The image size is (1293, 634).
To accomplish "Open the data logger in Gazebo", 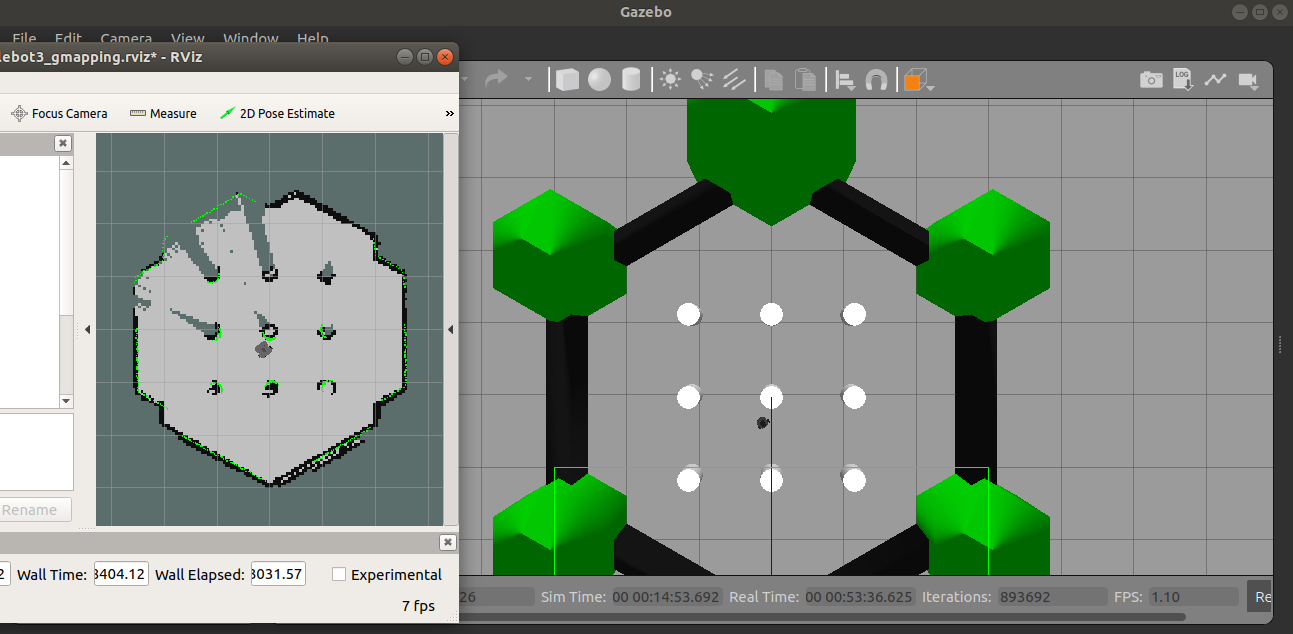I will click(x=1182, y=79).
